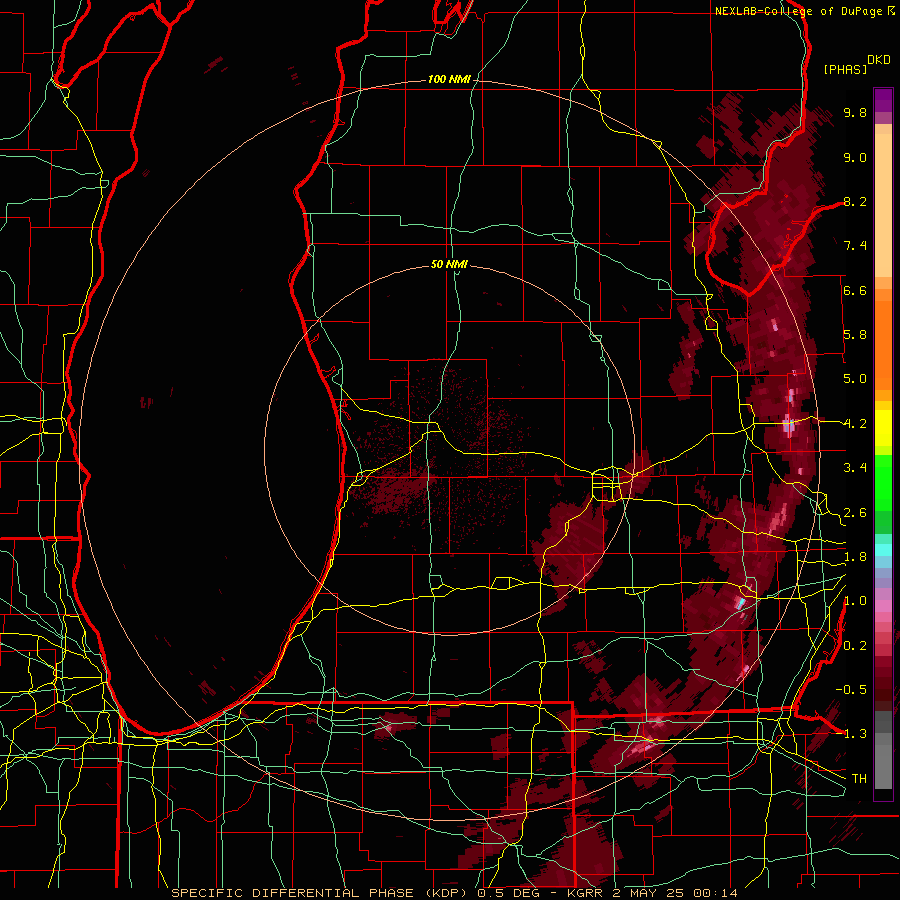Click the "KGRR" station ID in the caption
This screenshot has height=900, width=900.
click(584, 893)
